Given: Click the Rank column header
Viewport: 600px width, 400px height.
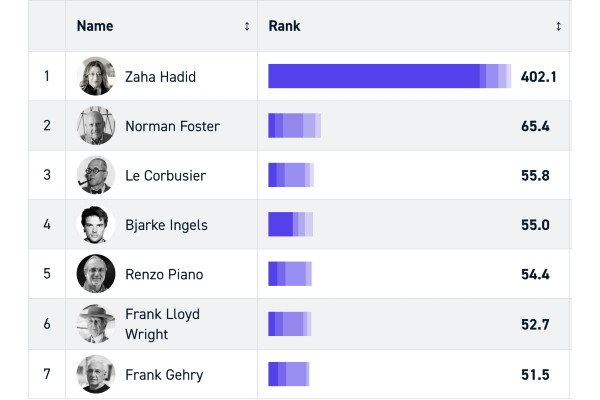Looking at the screenshot, I should point(285,26).
